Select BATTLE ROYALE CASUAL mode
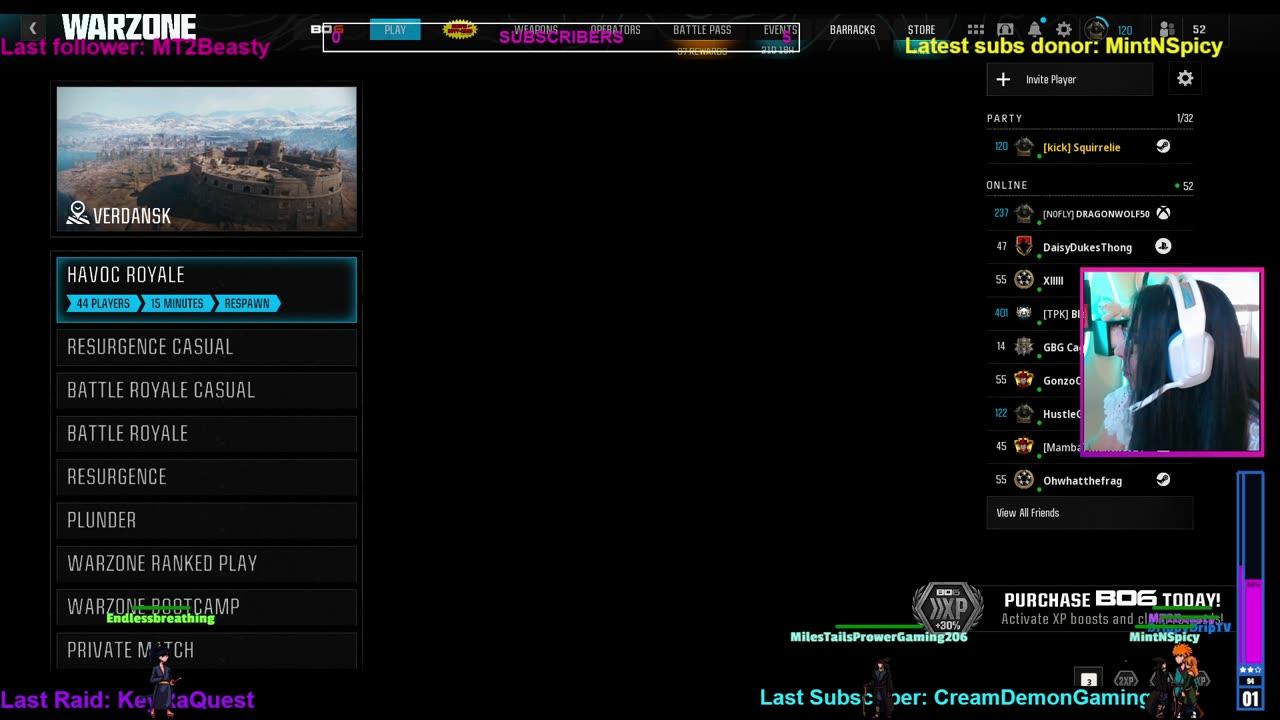 click(x=207, y=390)
